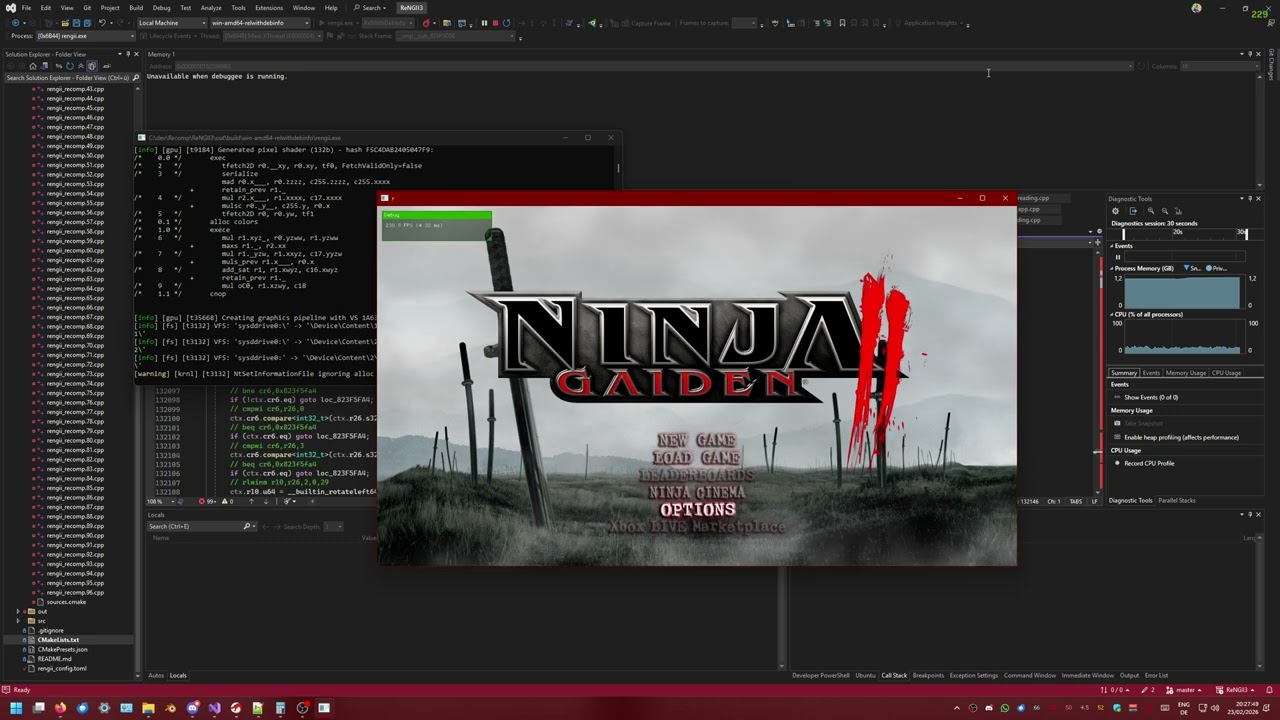Click the Solution Explorer Home icon

pos(32,66)
